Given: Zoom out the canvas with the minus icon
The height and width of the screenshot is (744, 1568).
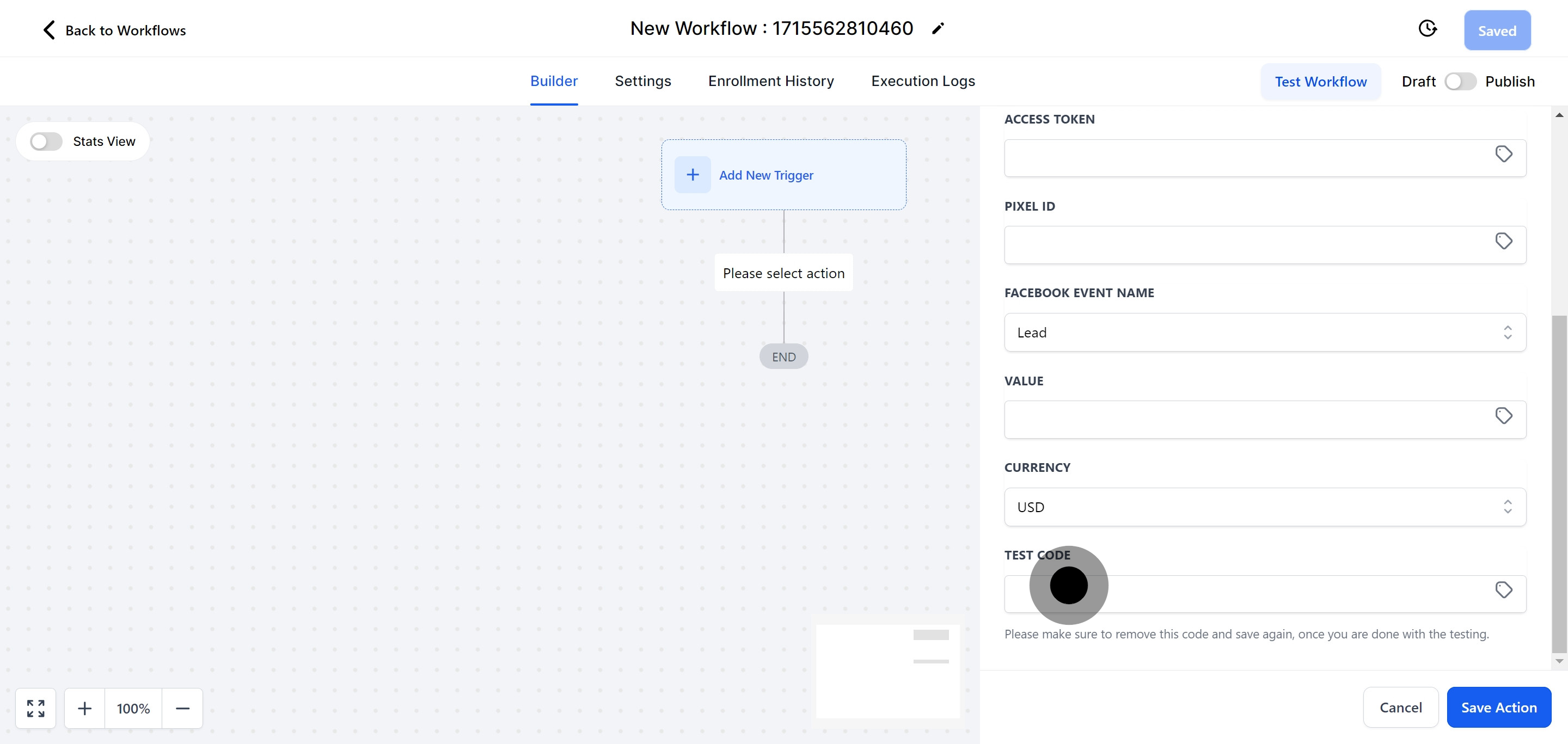Looking at the screenshot, I should [x=182, y=708].
